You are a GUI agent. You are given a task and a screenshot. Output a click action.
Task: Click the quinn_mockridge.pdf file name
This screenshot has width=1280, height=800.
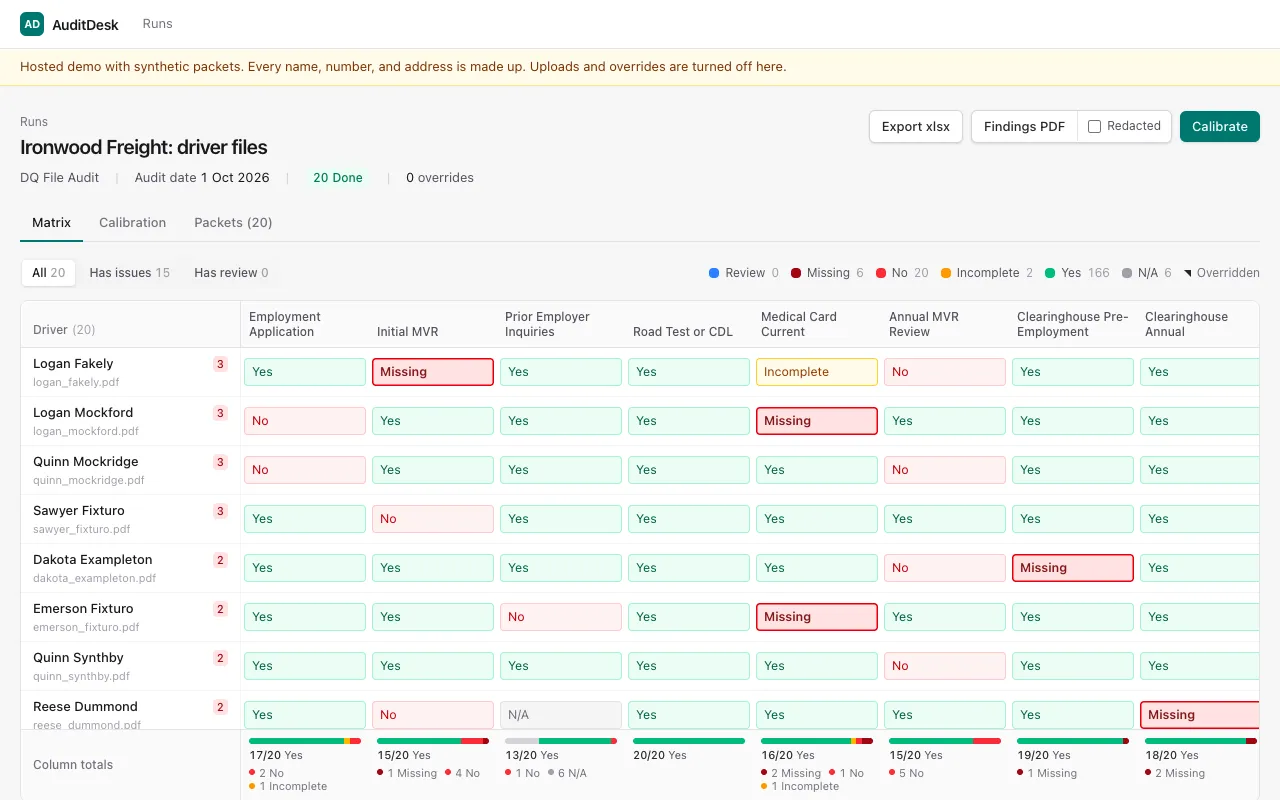point(89,480)
